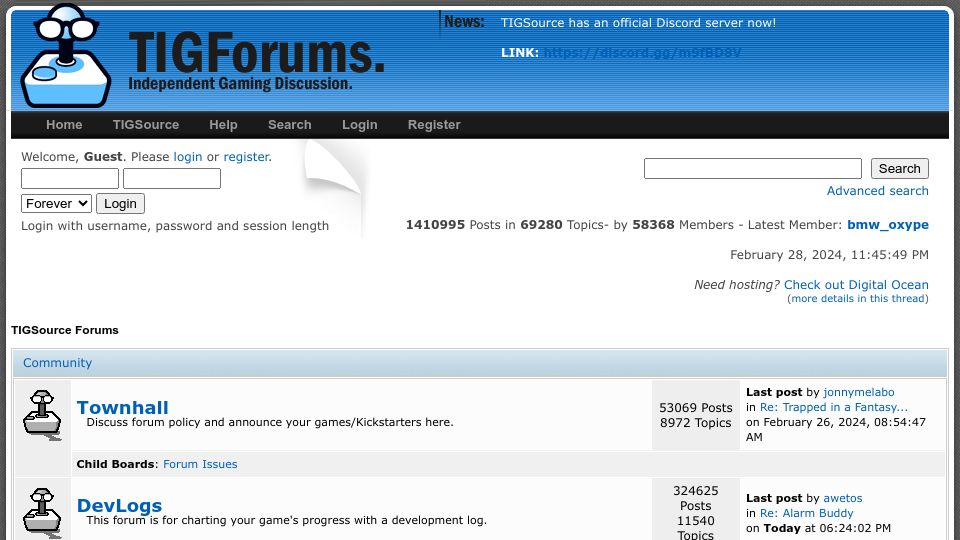View the awetos user profile

tap(842, 498)
